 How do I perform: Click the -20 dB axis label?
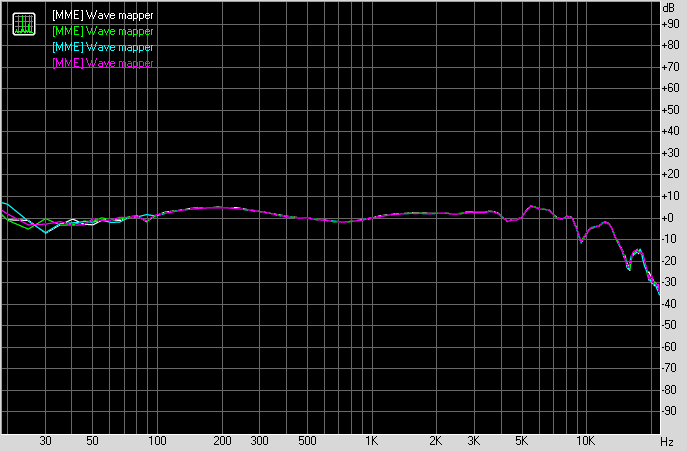671,261
